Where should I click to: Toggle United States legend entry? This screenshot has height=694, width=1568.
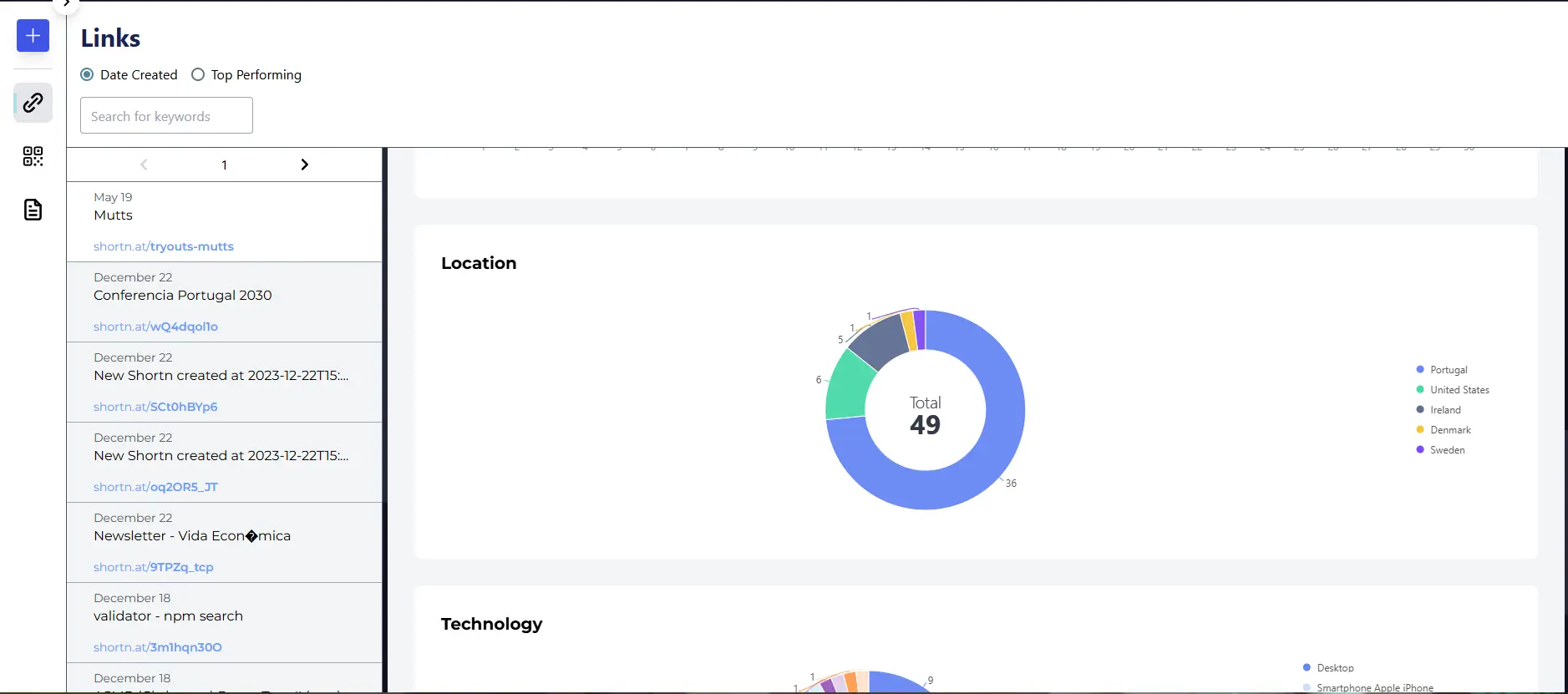[x=1459, y=390]
